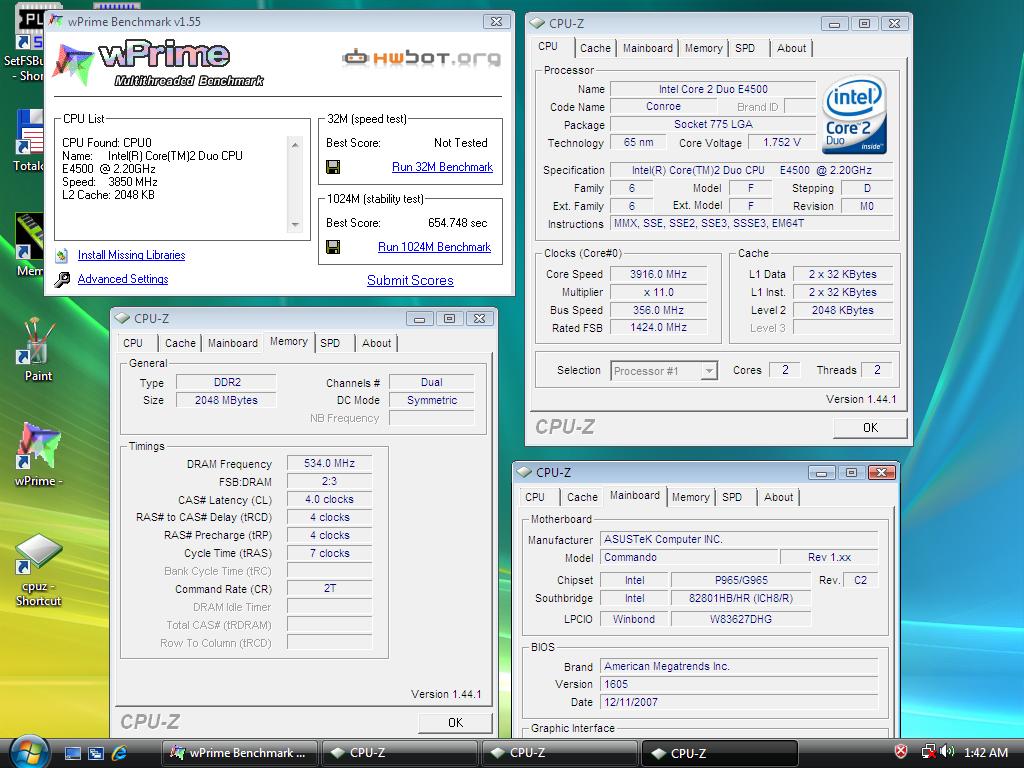
Task: Click the save icon beside Run 32M Benchmark
Action: (333, 167)
